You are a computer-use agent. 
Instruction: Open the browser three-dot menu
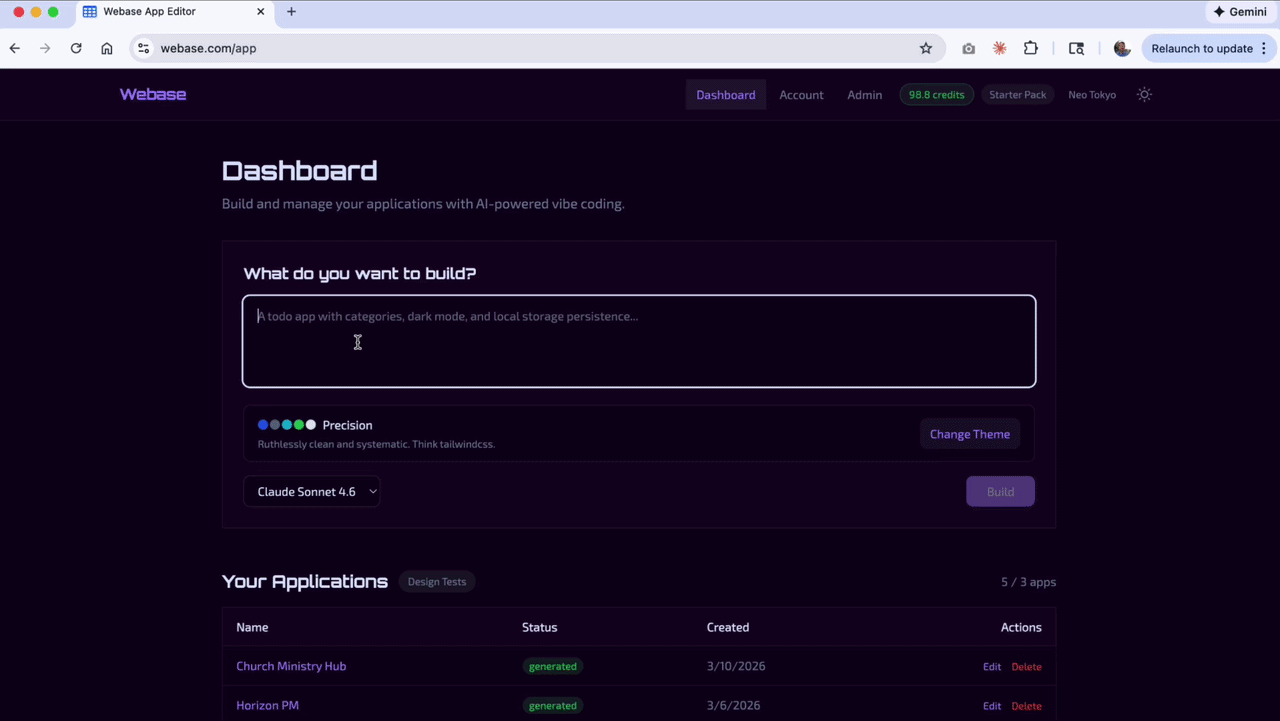[x=1266, y=47]
